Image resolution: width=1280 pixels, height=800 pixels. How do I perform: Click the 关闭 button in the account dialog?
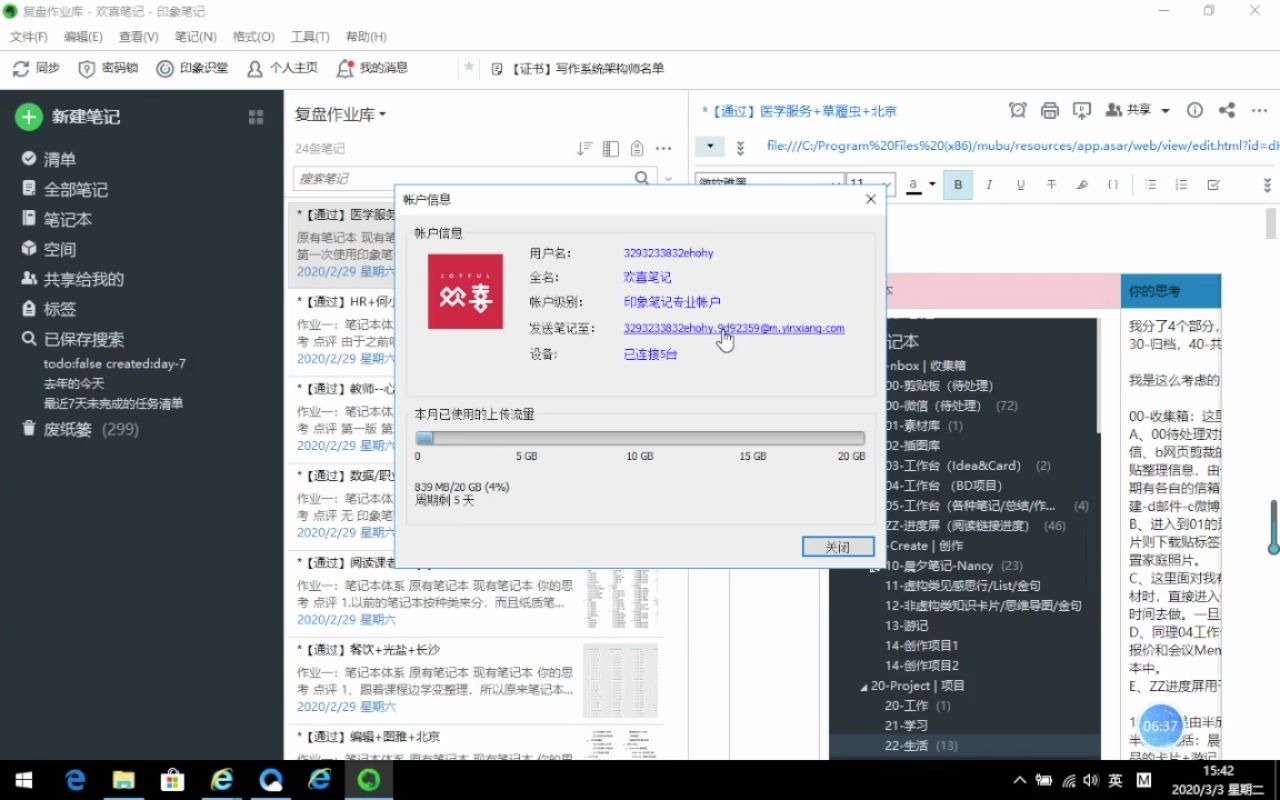coord(837,547)
